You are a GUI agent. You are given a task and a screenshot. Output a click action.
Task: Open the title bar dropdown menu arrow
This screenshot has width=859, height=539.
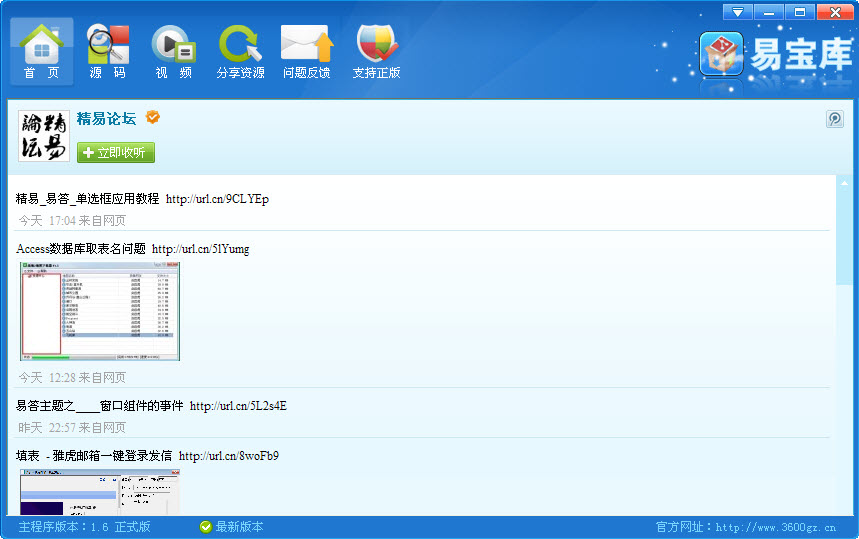737,12
